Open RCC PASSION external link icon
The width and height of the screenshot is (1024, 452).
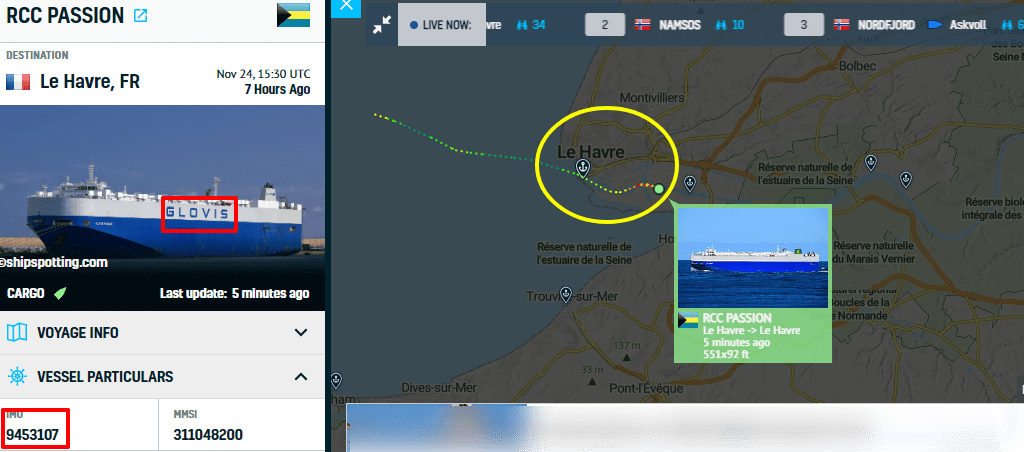coord(140,16)
